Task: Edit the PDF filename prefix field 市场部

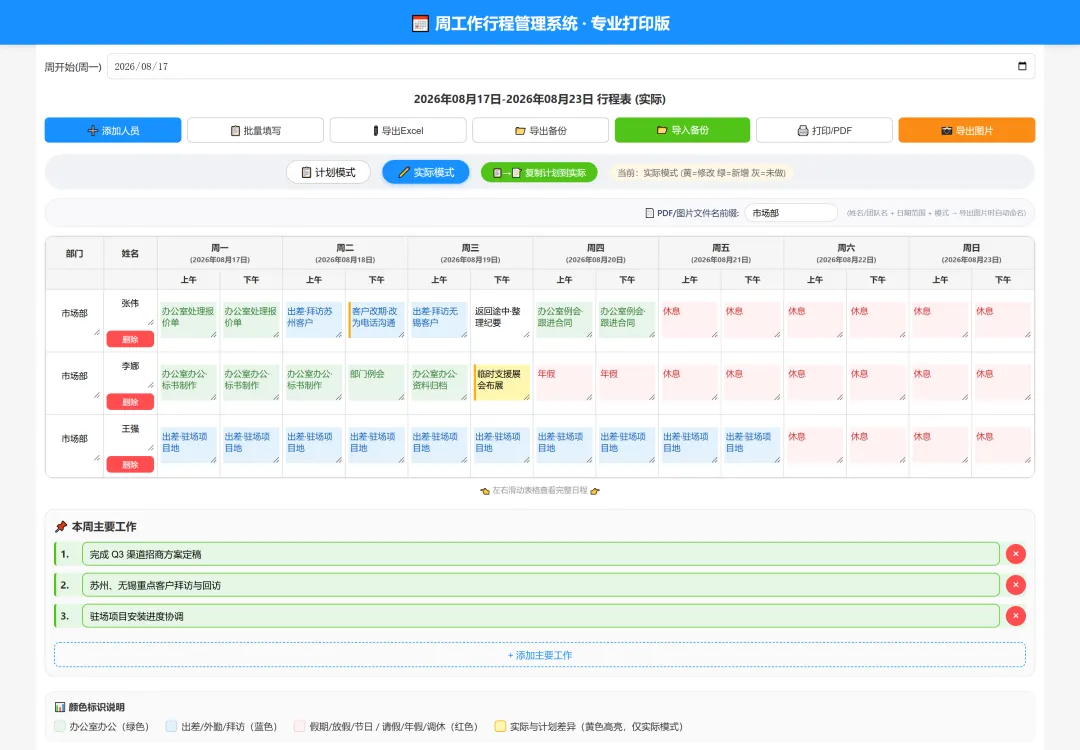Action: coord(791,213)
